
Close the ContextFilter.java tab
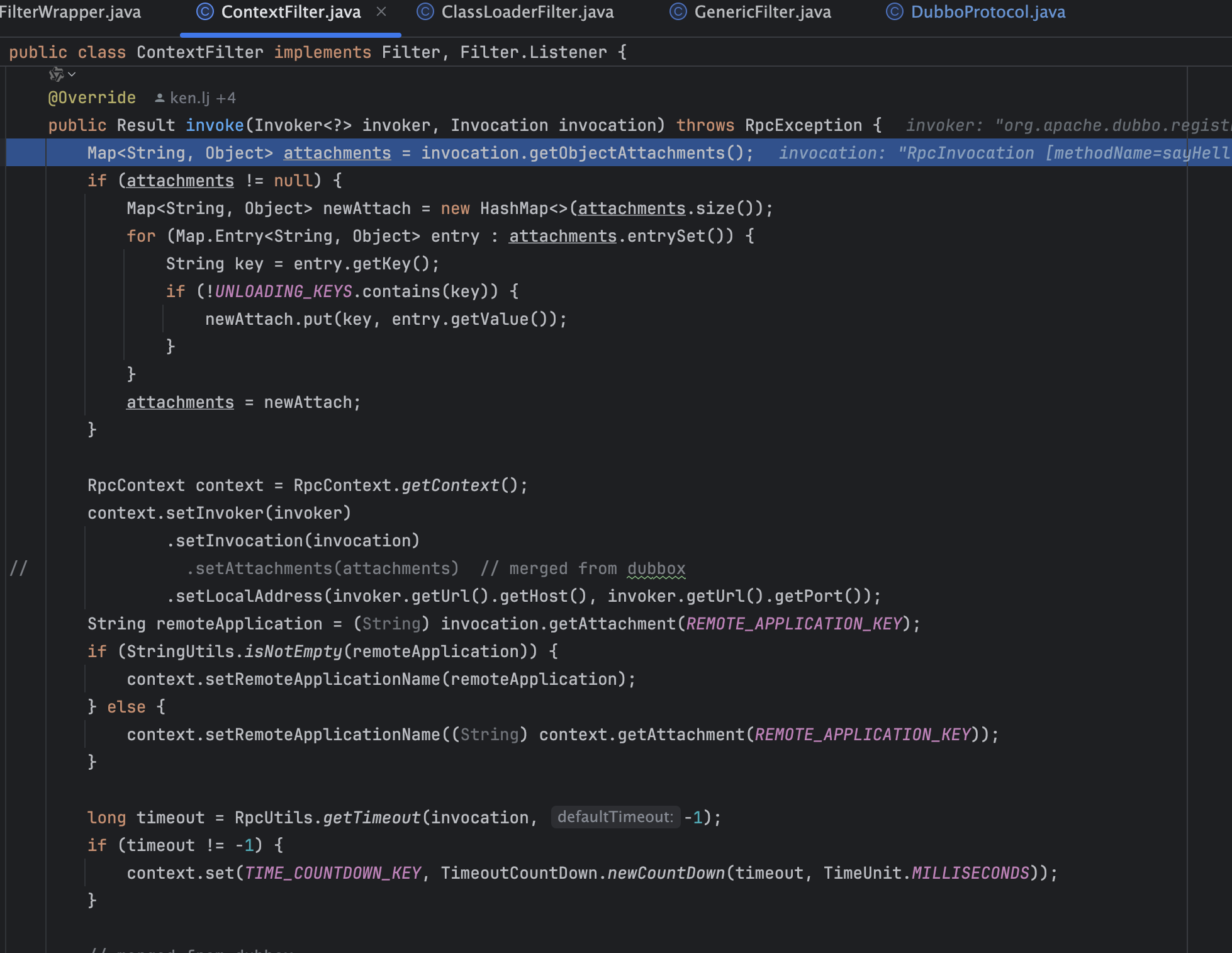381,11
